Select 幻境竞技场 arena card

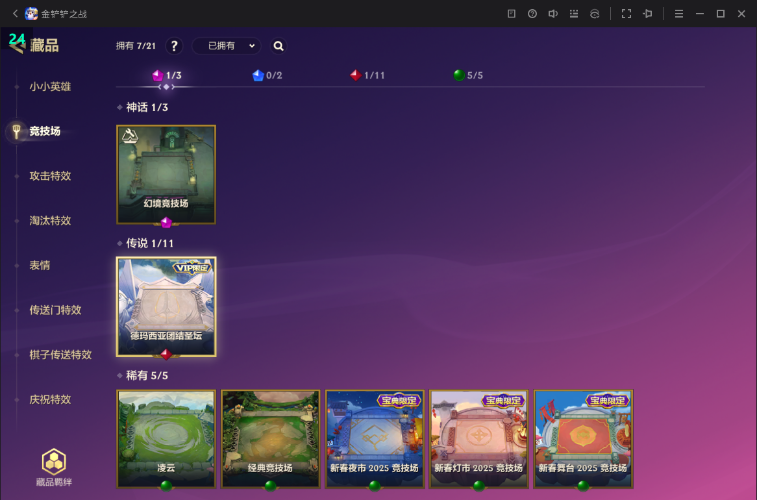(166, 175)
